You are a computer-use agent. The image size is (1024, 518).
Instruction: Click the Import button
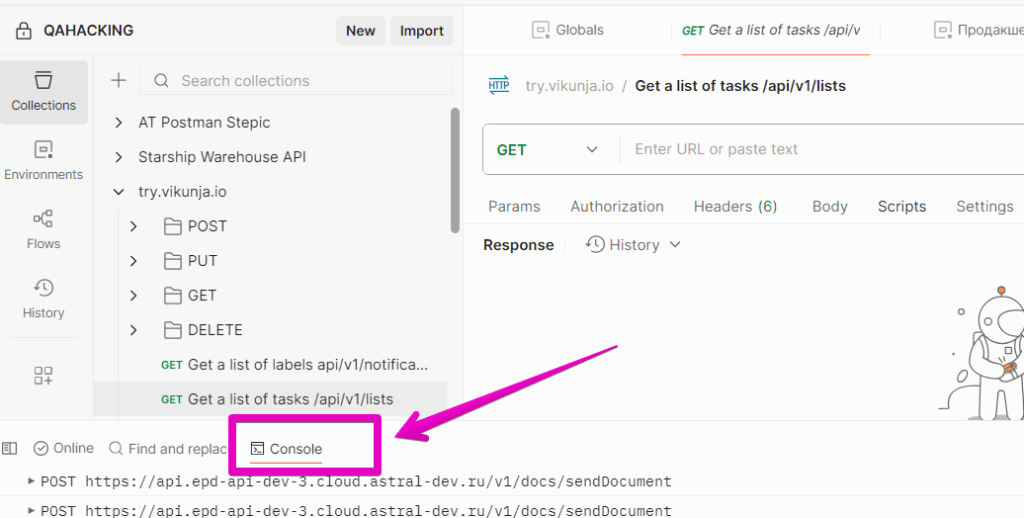click(x=421, y=31)
